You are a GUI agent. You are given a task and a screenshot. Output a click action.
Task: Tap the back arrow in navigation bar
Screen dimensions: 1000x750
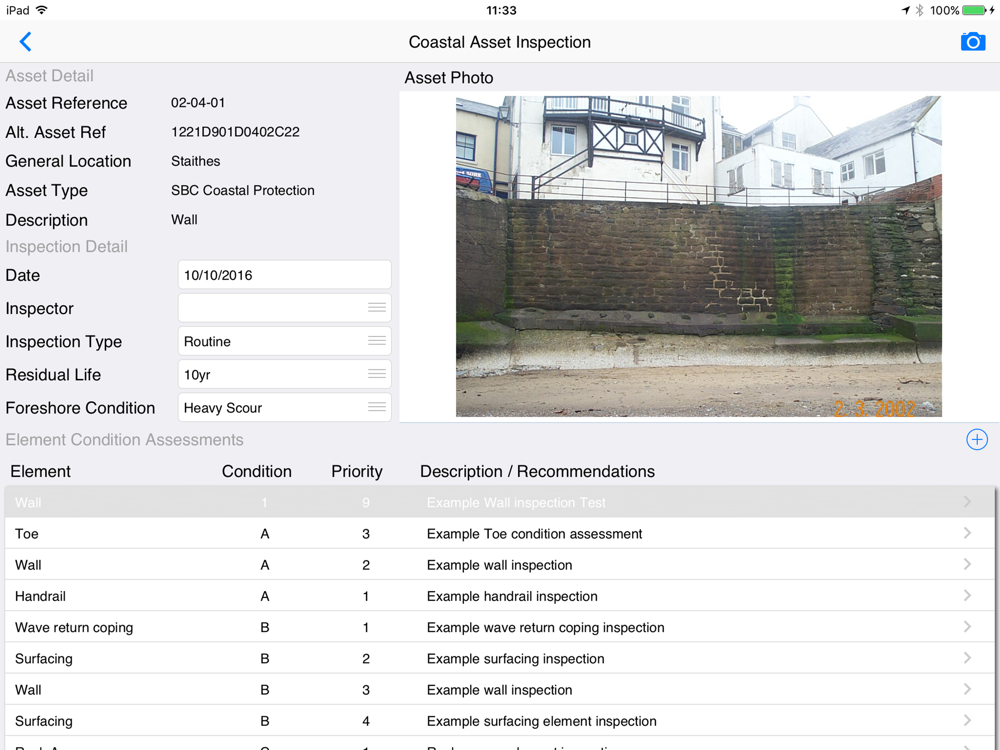(26, 42)
